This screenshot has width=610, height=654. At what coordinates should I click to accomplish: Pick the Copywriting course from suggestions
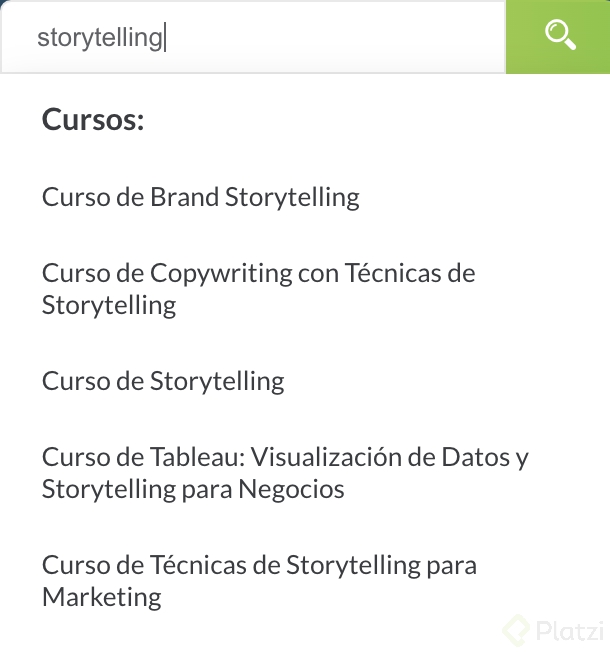point(258,273)
